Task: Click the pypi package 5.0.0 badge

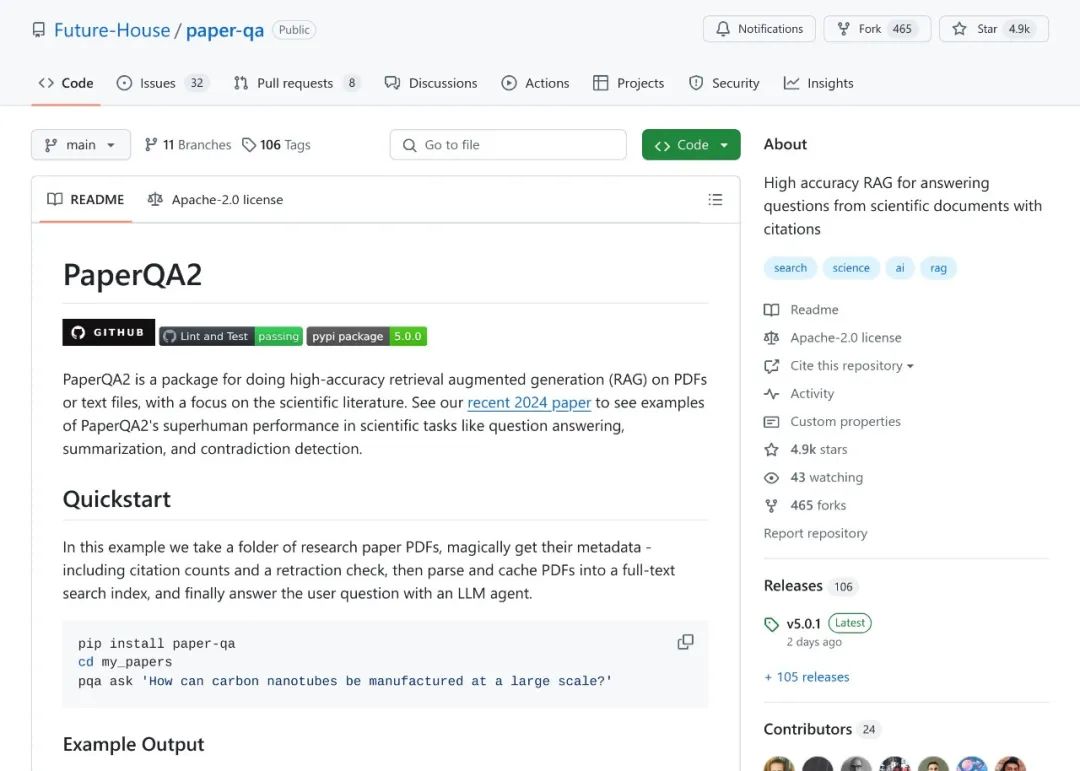Action: [366, 336]
